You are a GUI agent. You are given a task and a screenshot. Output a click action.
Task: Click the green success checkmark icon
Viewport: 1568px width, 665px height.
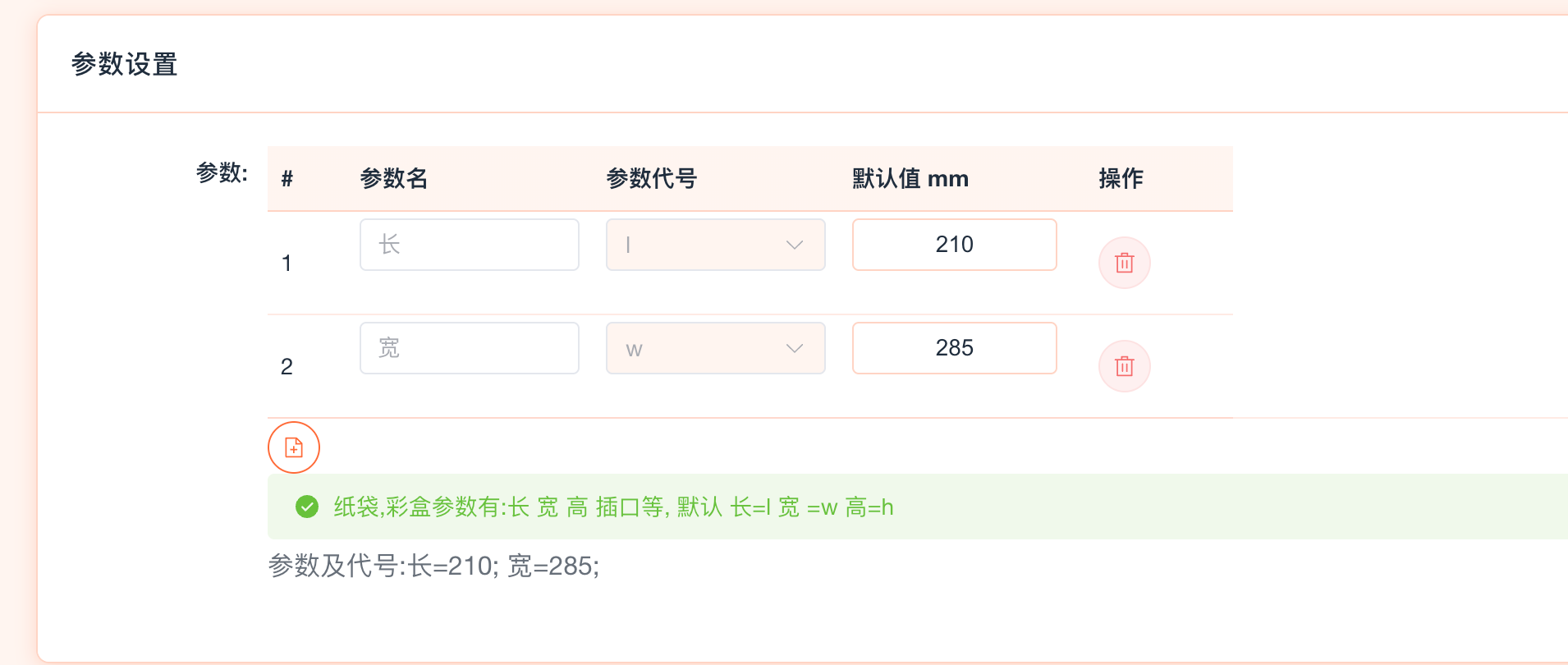click(x=307, y=507)
